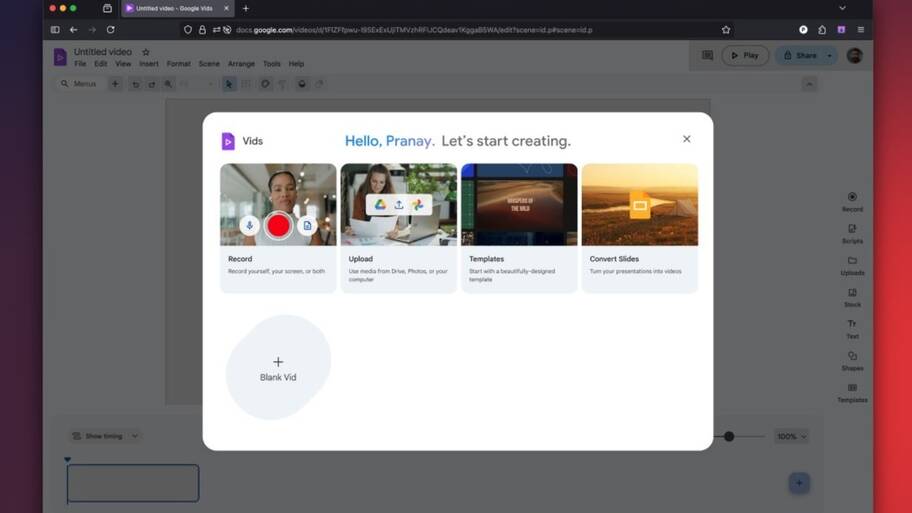This screenshot has height=513, width=912.
Task: Click the browser address bar URL
Action: pyautogui.click(x=414, y=30)
